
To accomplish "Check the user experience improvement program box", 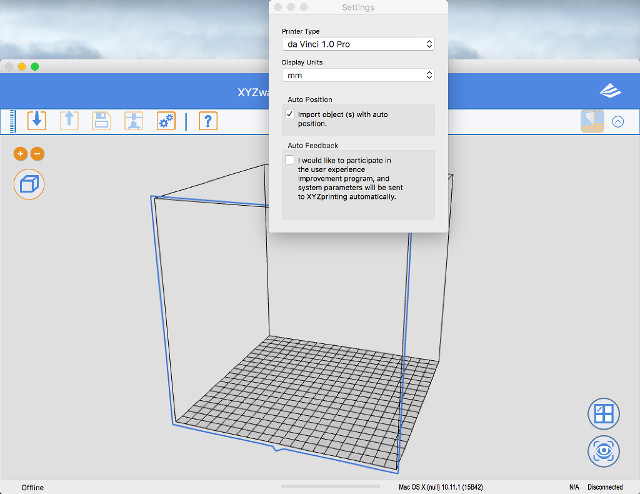I will [290, 160].
